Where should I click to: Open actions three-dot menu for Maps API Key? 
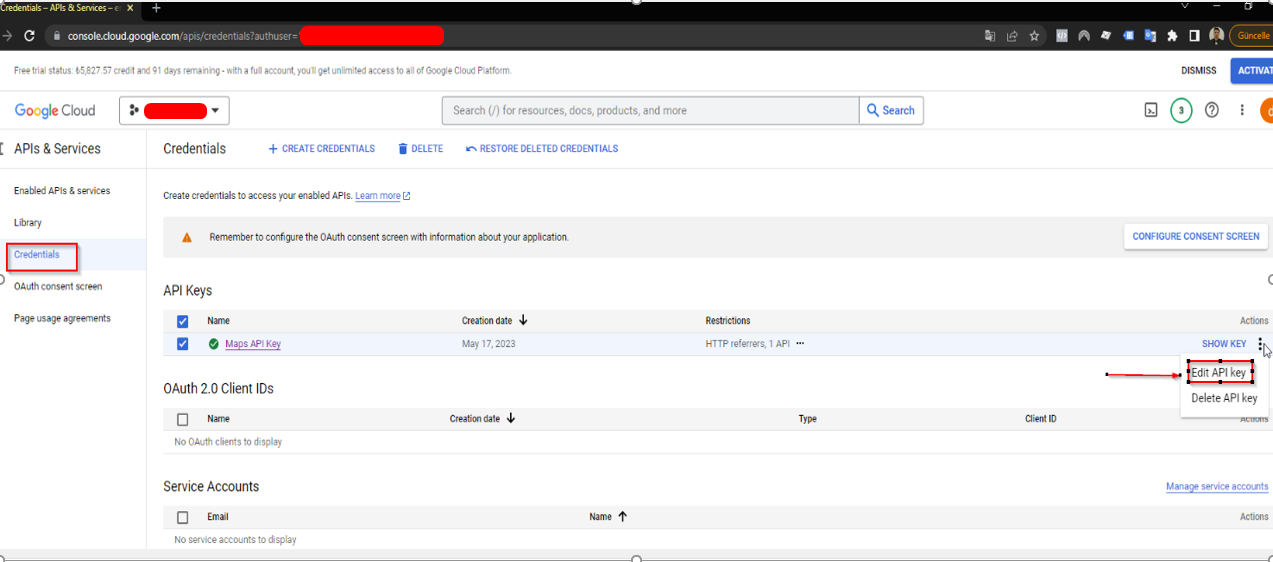tap(1261, 344)
